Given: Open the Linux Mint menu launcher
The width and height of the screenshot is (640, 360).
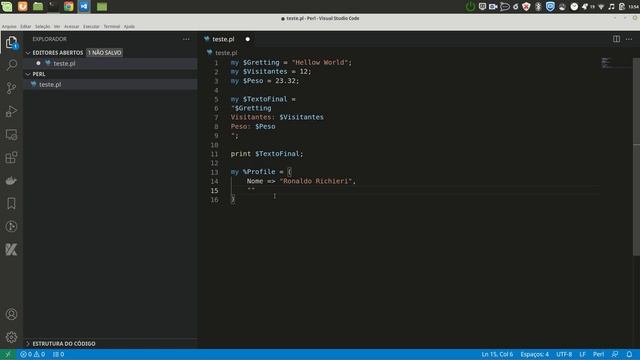Looking at the screenshot, I should coord(7,6).
